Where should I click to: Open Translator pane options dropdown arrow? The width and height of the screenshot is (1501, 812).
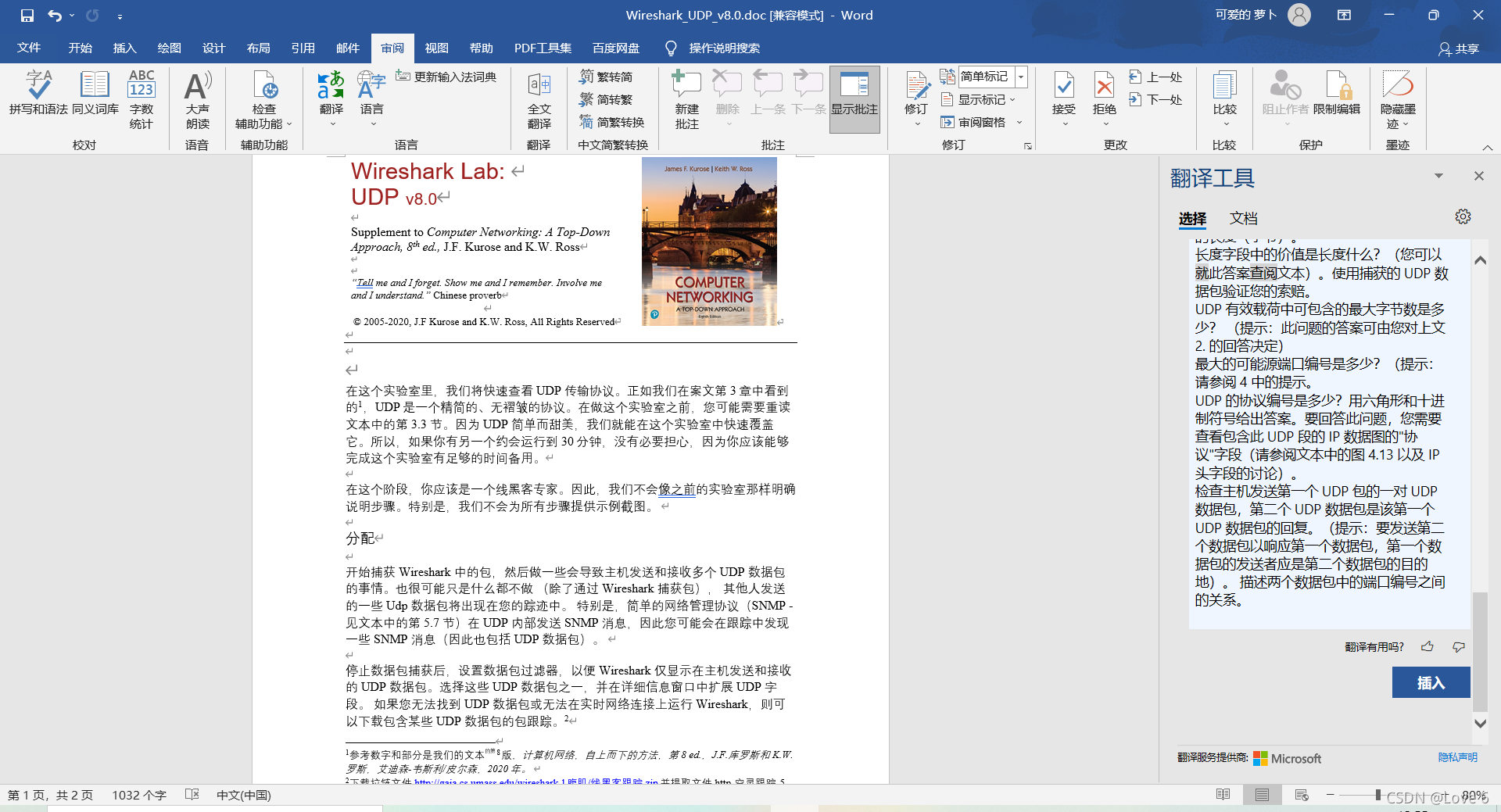coord(1438,176)
